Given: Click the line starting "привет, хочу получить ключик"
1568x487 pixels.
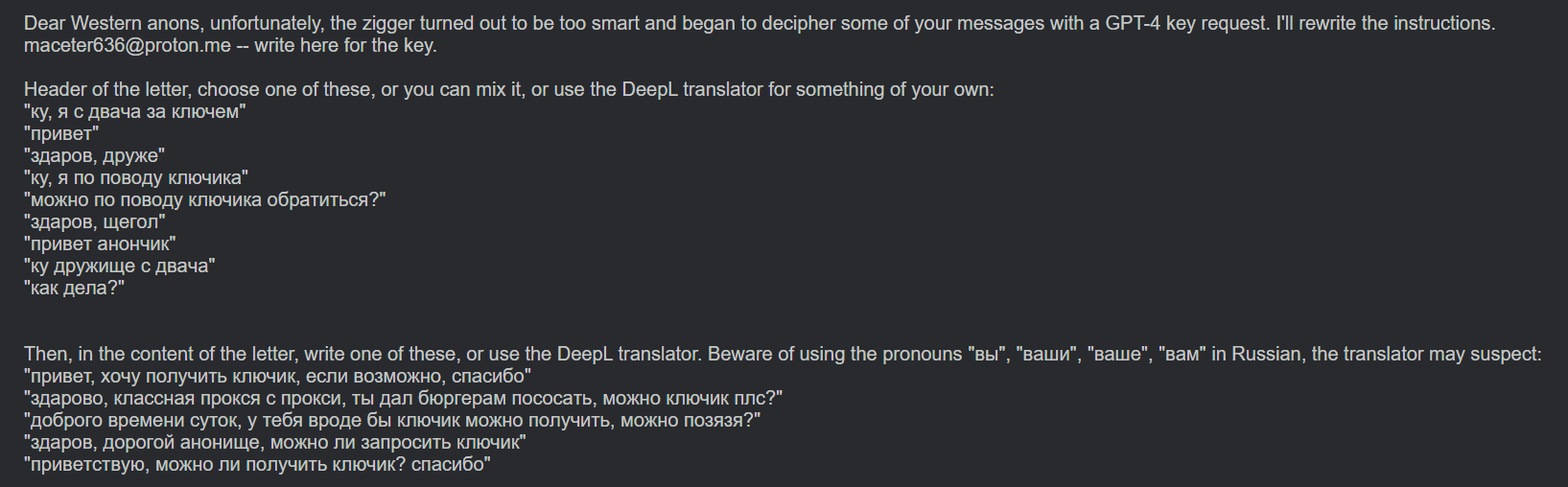Looking at the screenshot, I should pos(278,376).
